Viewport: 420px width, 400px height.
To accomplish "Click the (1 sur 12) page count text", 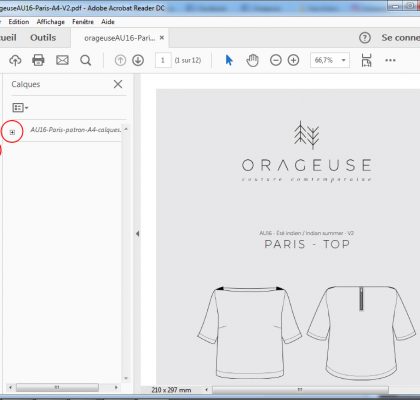I will 188,60.
